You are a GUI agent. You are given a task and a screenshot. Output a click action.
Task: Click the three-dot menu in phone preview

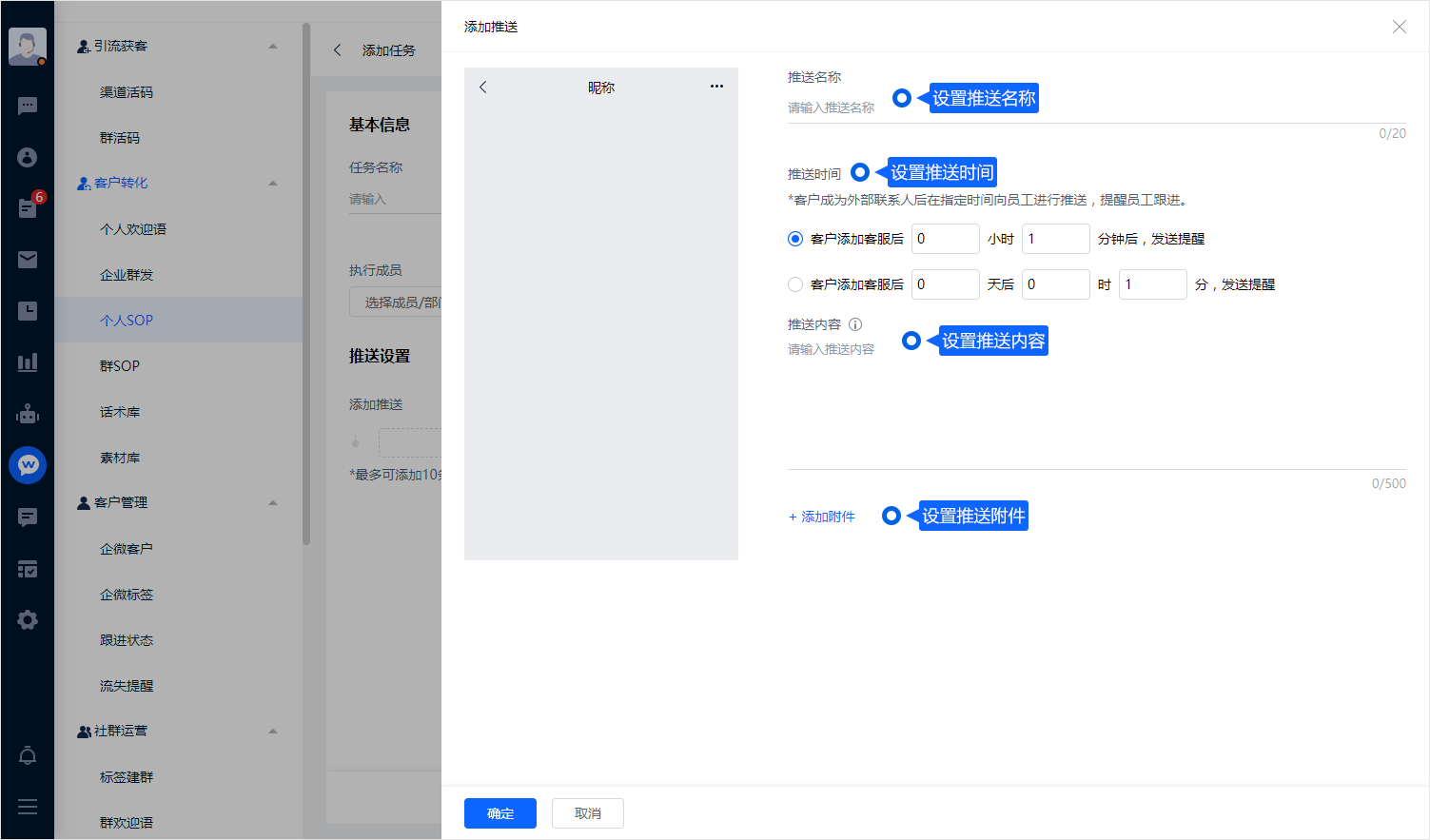pos(716,87)
